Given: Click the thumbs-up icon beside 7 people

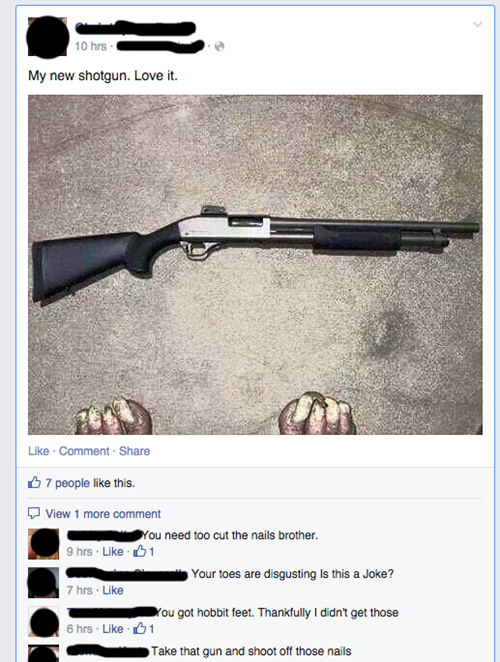Looking at the screenshot, I should coord(34,483).
